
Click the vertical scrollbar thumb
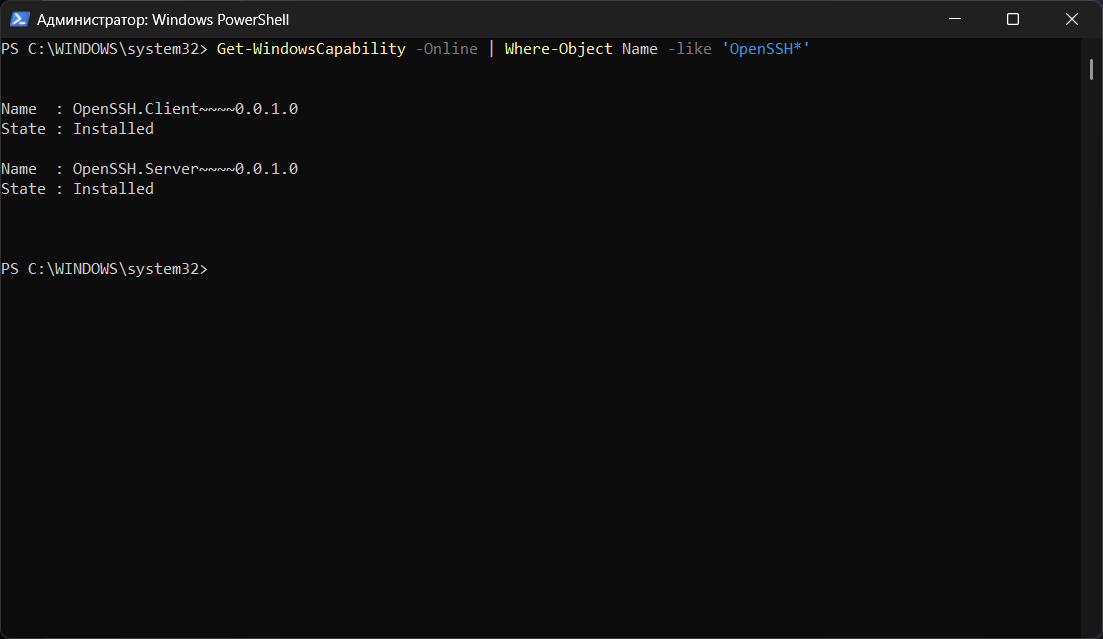click(1091, 70)
